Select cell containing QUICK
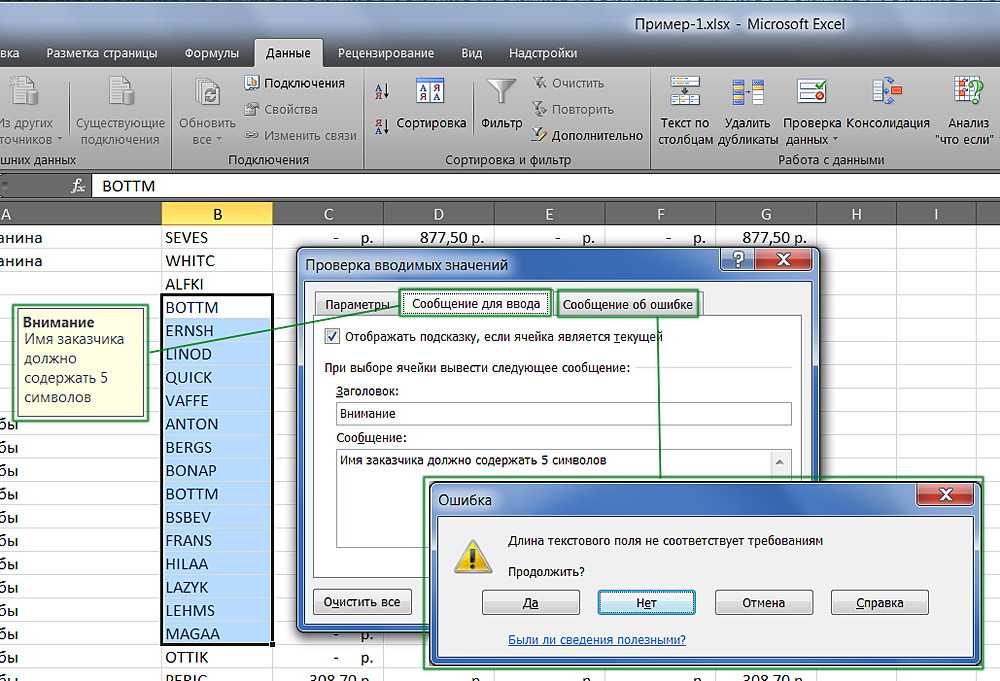This screenshot has height=681, width=1000. point(217,377)
